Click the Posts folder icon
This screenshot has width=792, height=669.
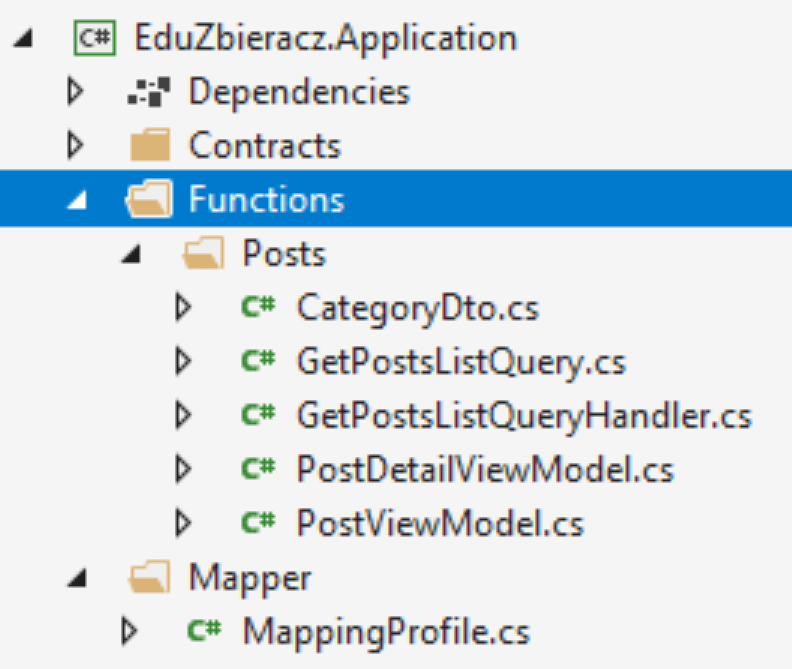203,253
